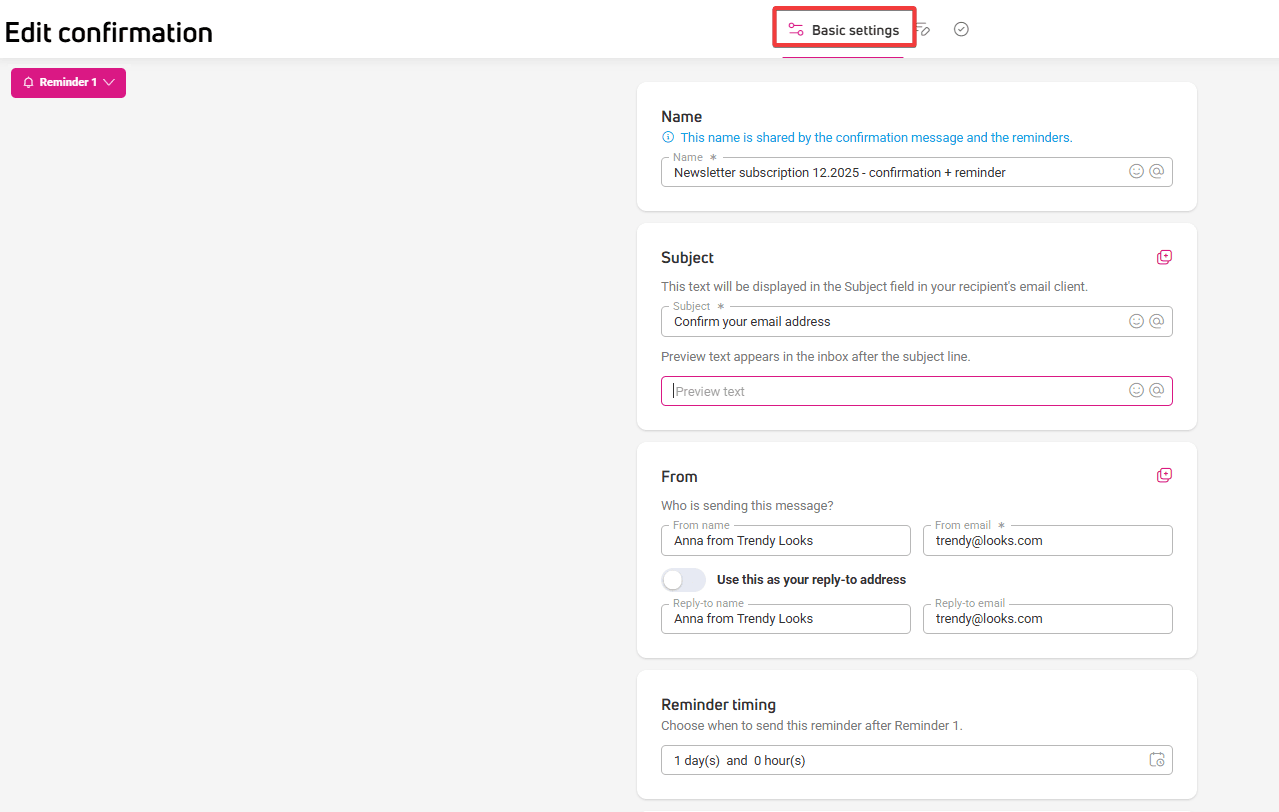
Task: Click the From email input field
Action: tap(1047, 541)
